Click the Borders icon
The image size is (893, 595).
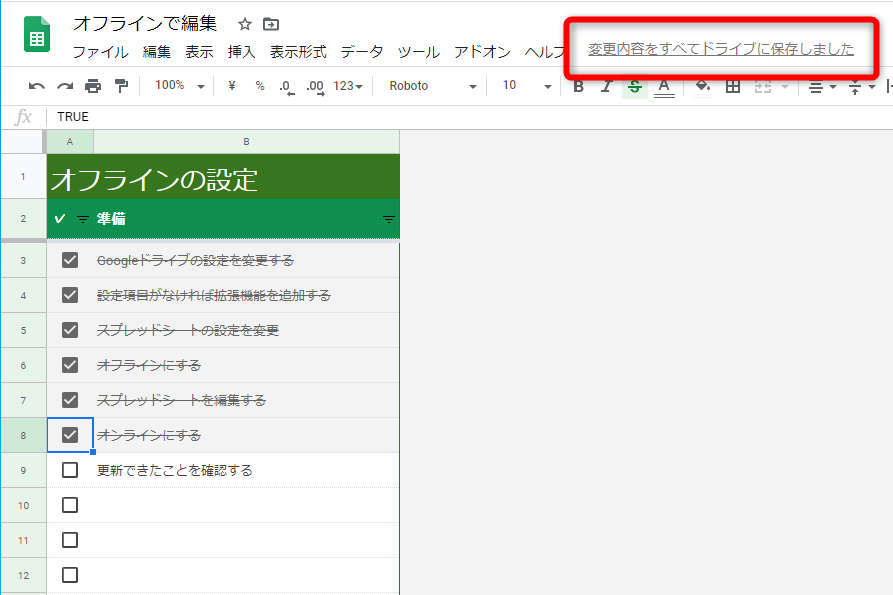click(x=733, y=87)
